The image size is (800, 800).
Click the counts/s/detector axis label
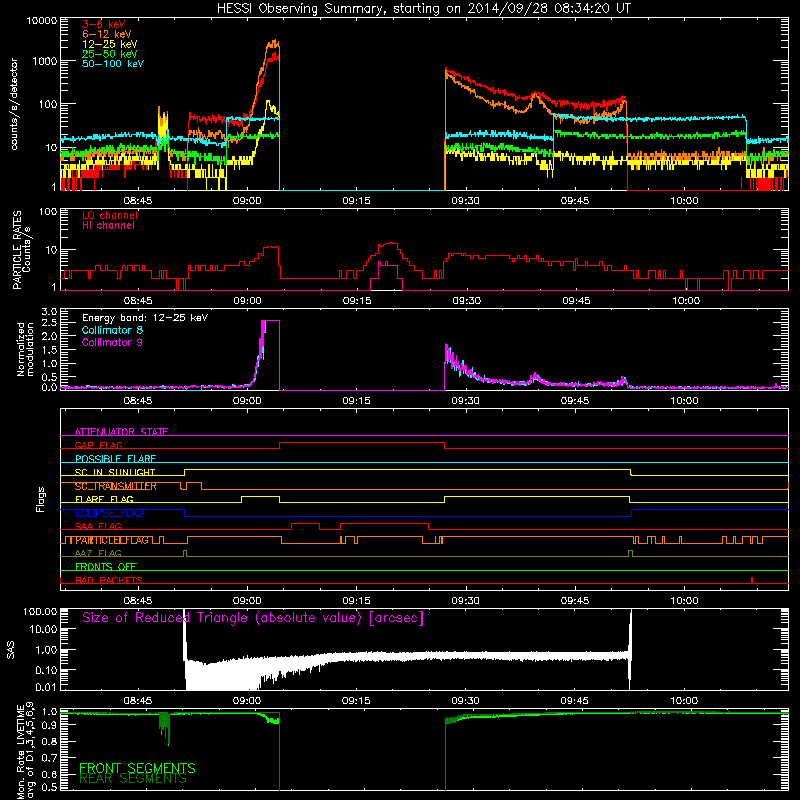coord(14,104)
